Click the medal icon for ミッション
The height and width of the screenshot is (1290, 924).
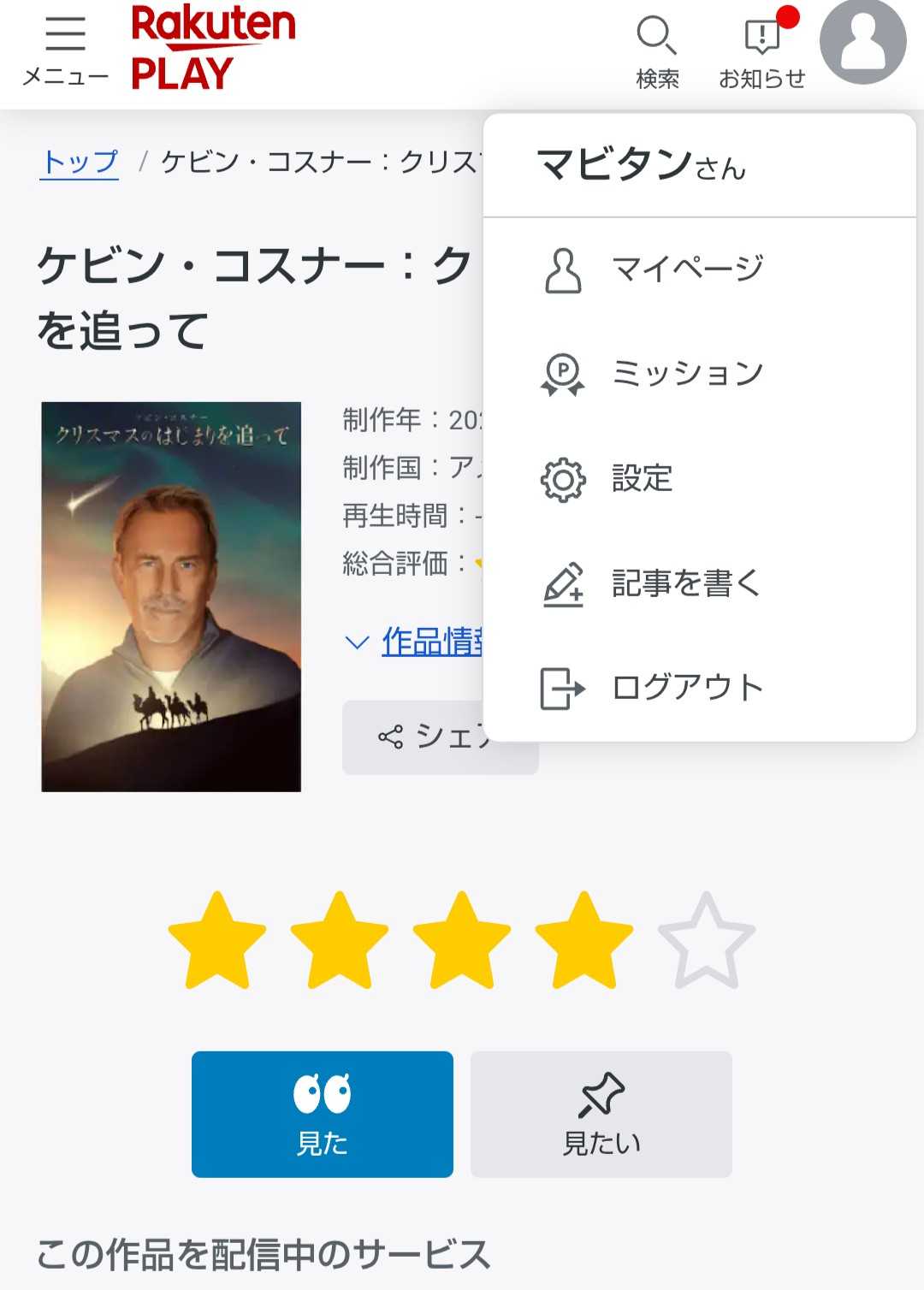point(563,374)
